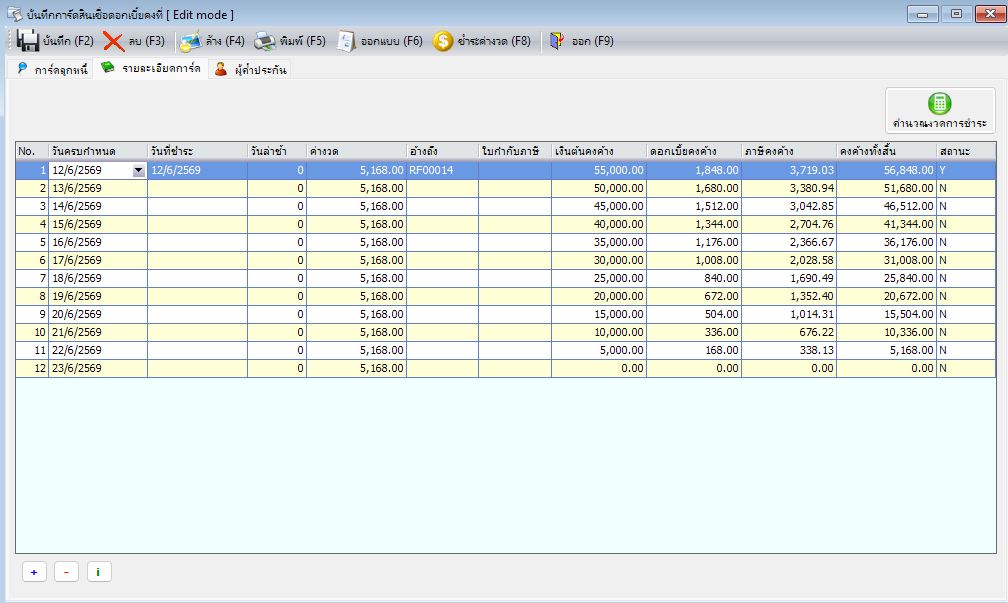This screenshot has height=603, width=1008.
Task: Switch to the รายละเอียดการ์ด tab
Action: [x=151, y=68]
